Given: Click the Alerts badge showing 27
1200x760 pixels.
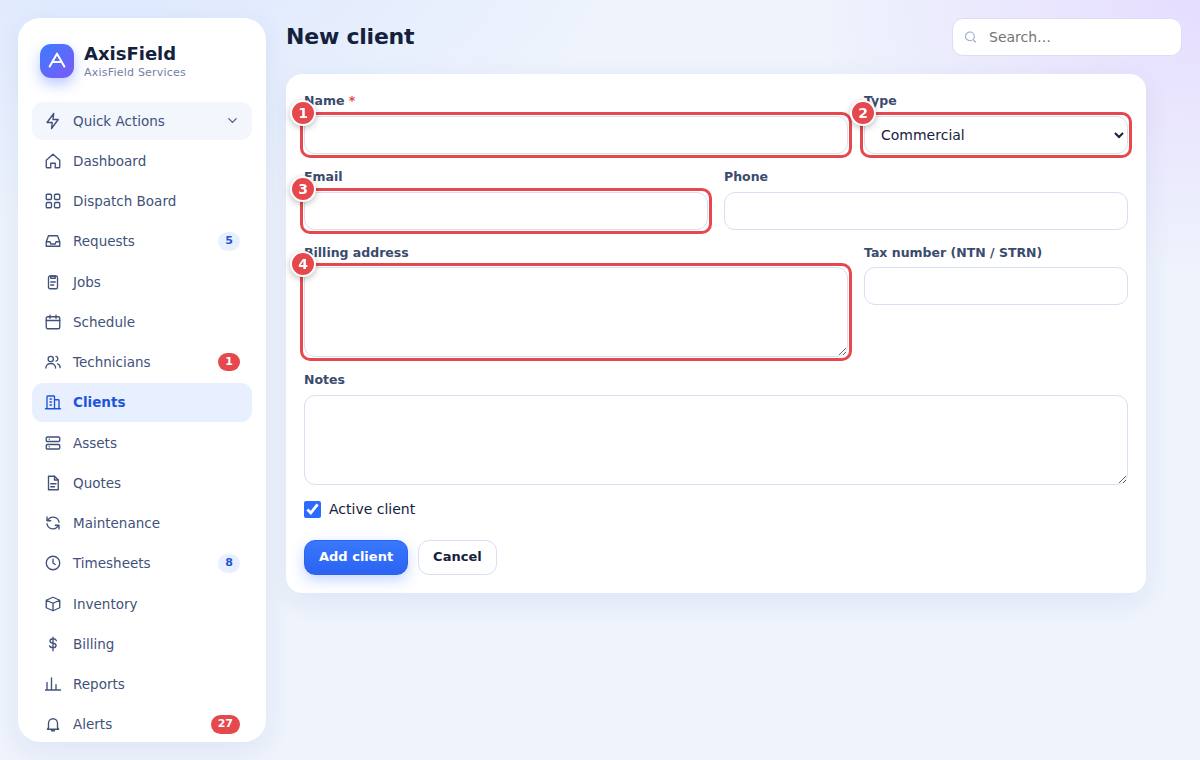Looking at the screenshot, I should pyautogui.click(x=225, y=724).
